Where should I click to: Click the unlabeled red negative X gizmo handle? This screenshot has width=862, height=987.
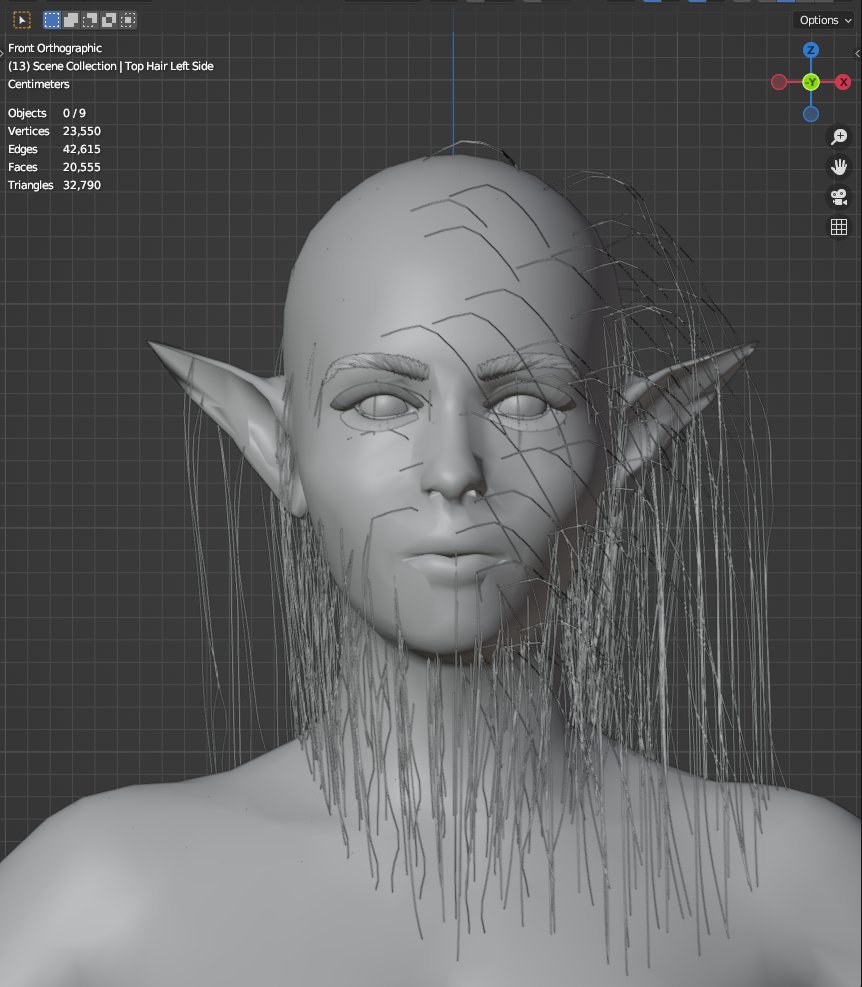779,82
